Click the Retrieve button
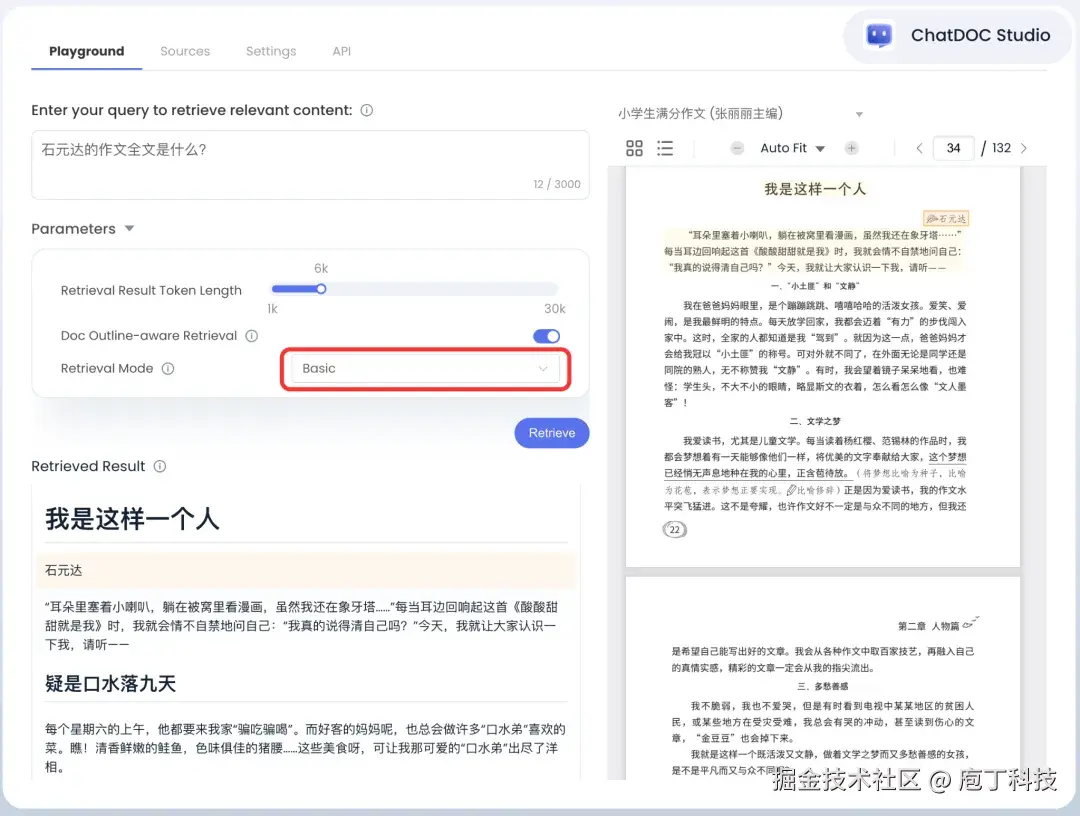 [x=551, y=432]
